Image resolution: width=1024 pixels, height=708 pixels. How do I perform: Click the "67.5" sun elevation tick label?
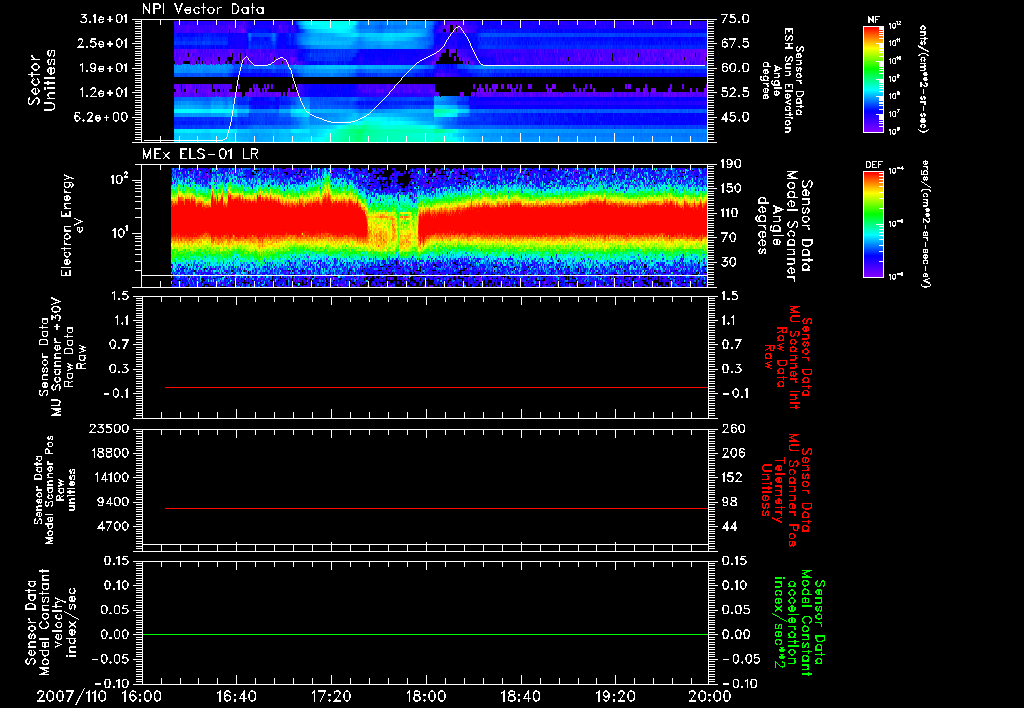coord(735,43)
